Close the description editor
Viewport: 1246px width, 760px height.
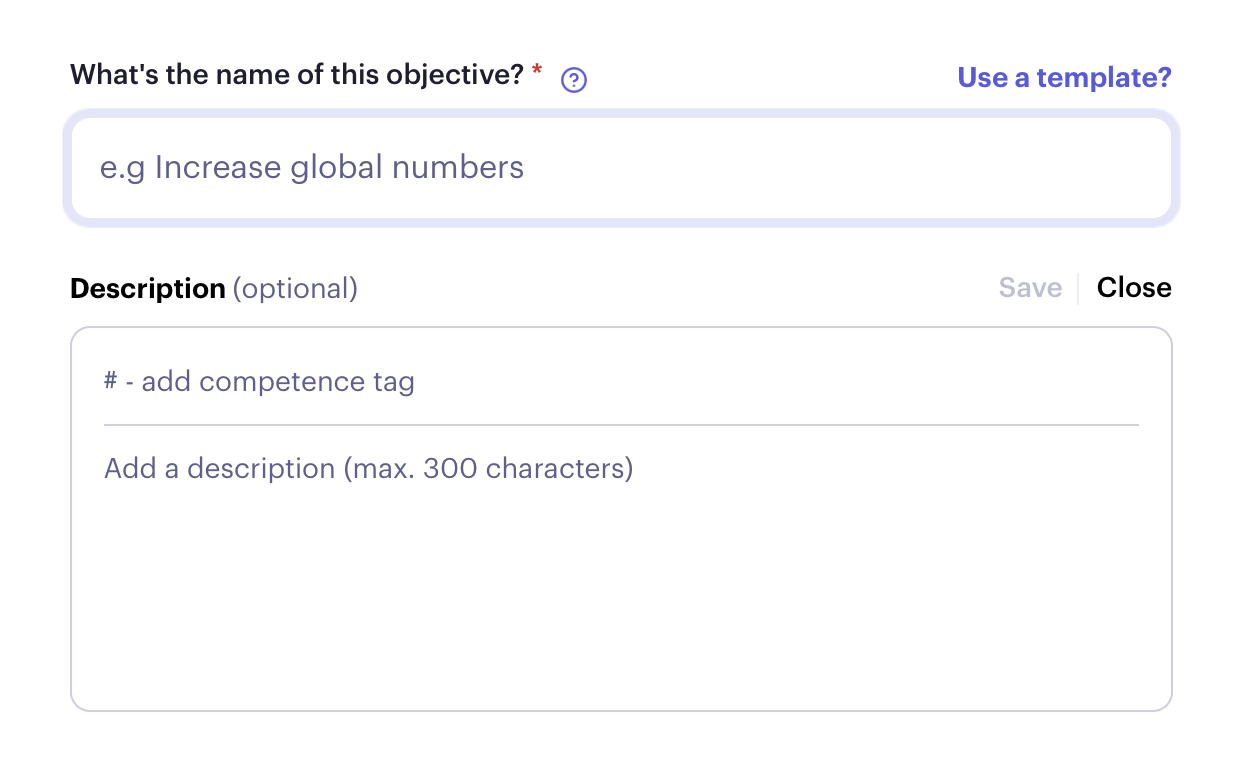pyautogui.click(x=1134, y=288)
